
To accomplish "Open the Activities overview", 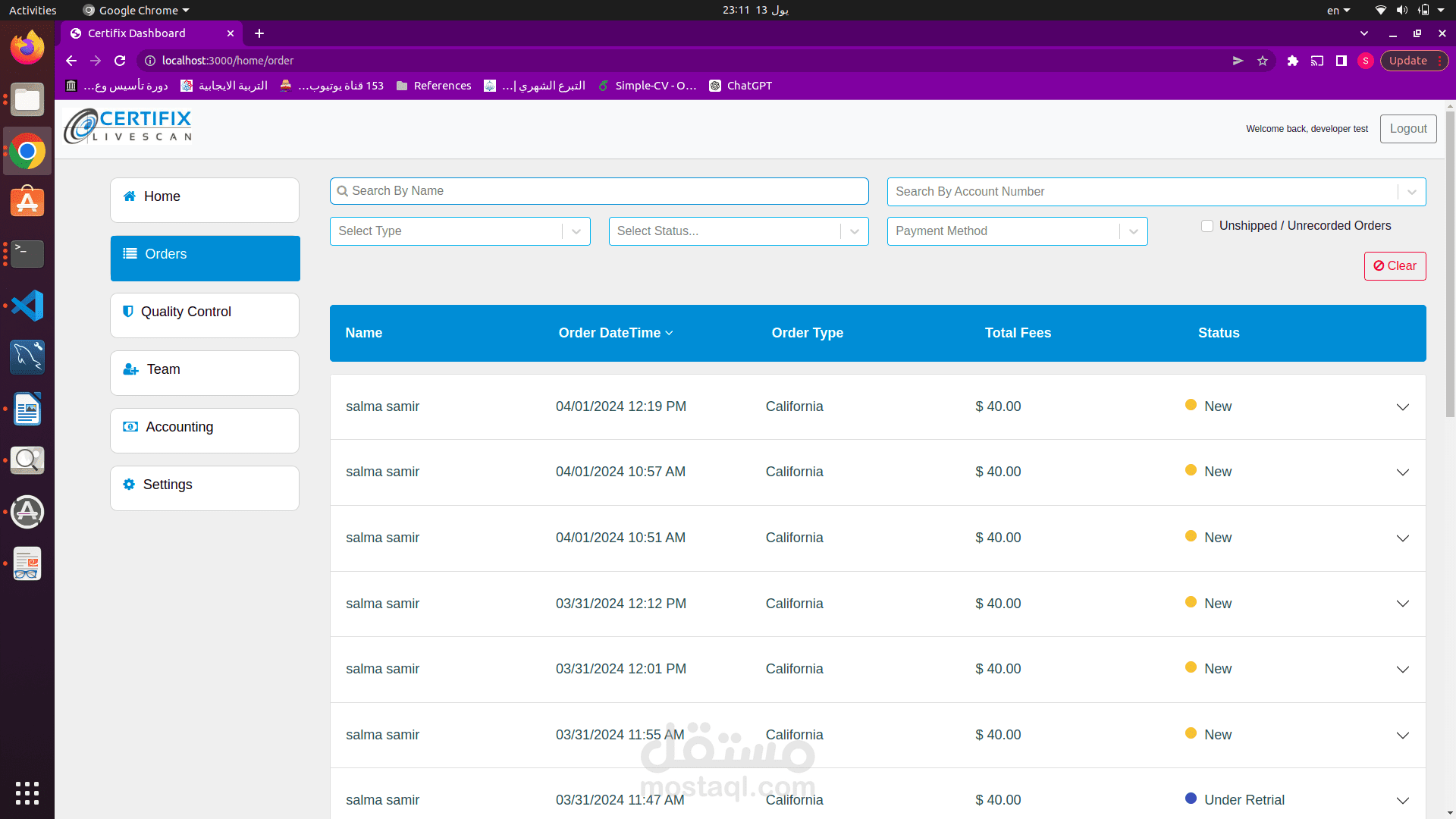I will 33,10.
